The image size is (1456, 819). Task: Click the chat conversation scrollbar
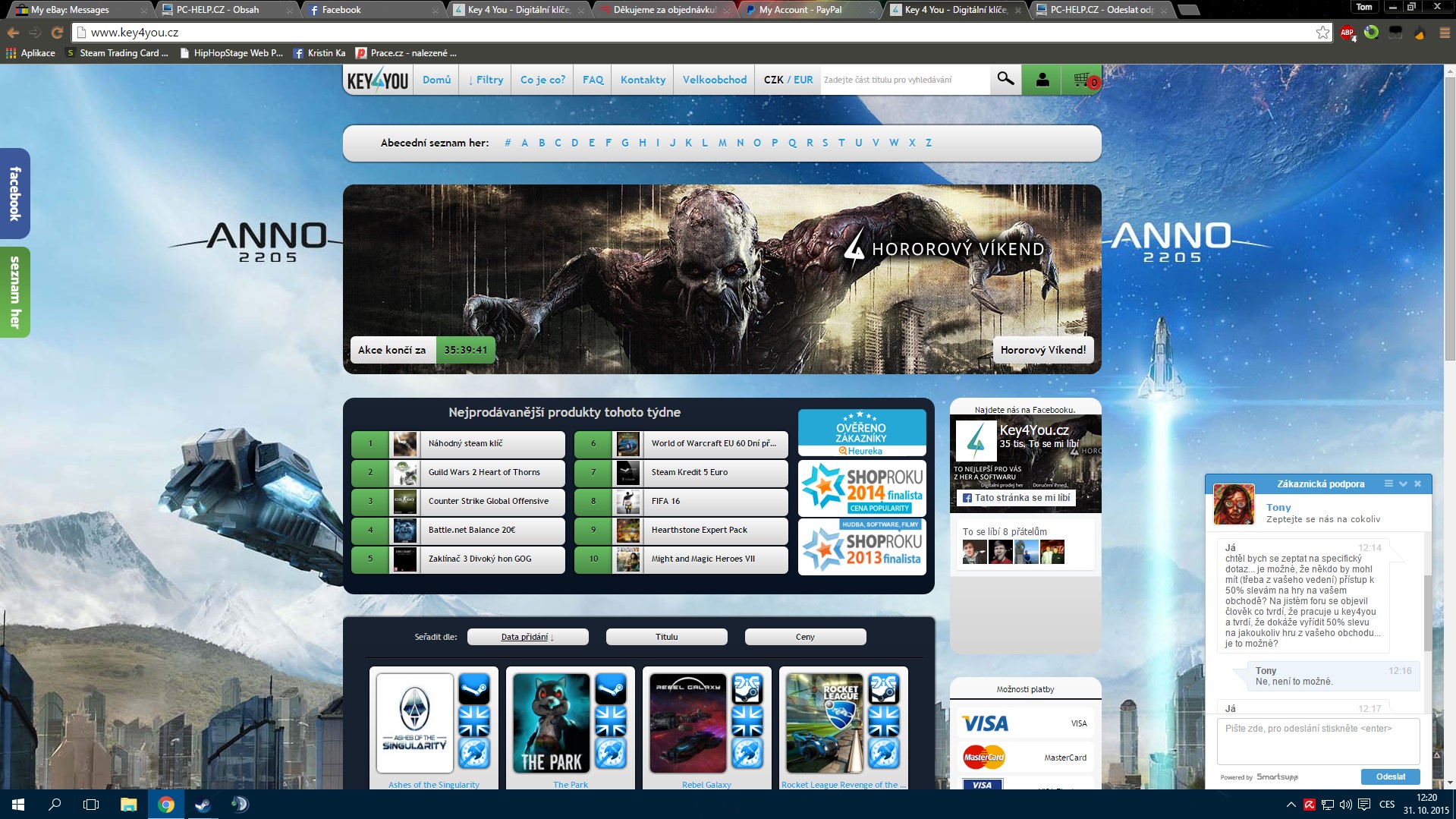(x=1427, y=613)
